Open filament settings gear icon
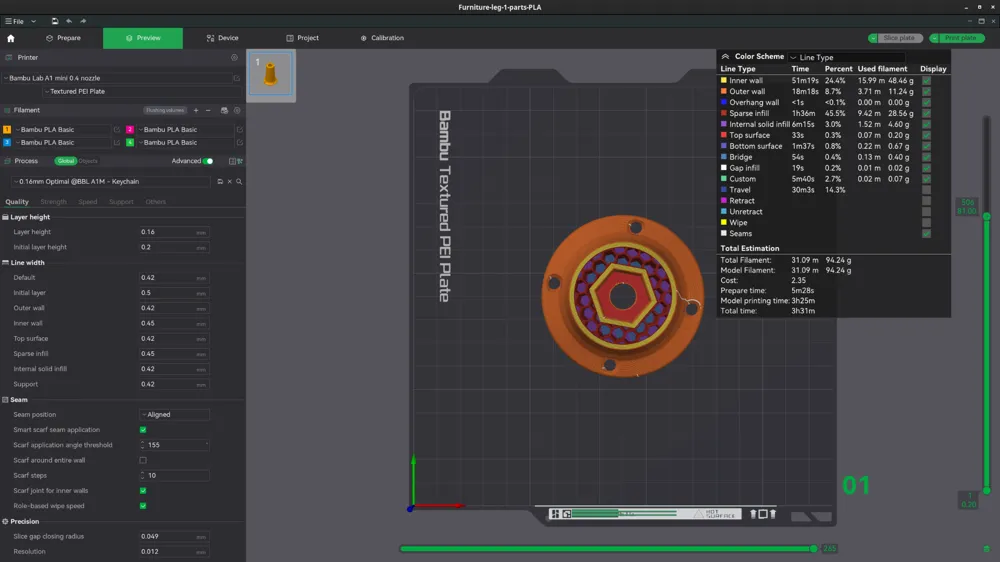This screenshot has height=562, width=1000. (x=237, y=110)
